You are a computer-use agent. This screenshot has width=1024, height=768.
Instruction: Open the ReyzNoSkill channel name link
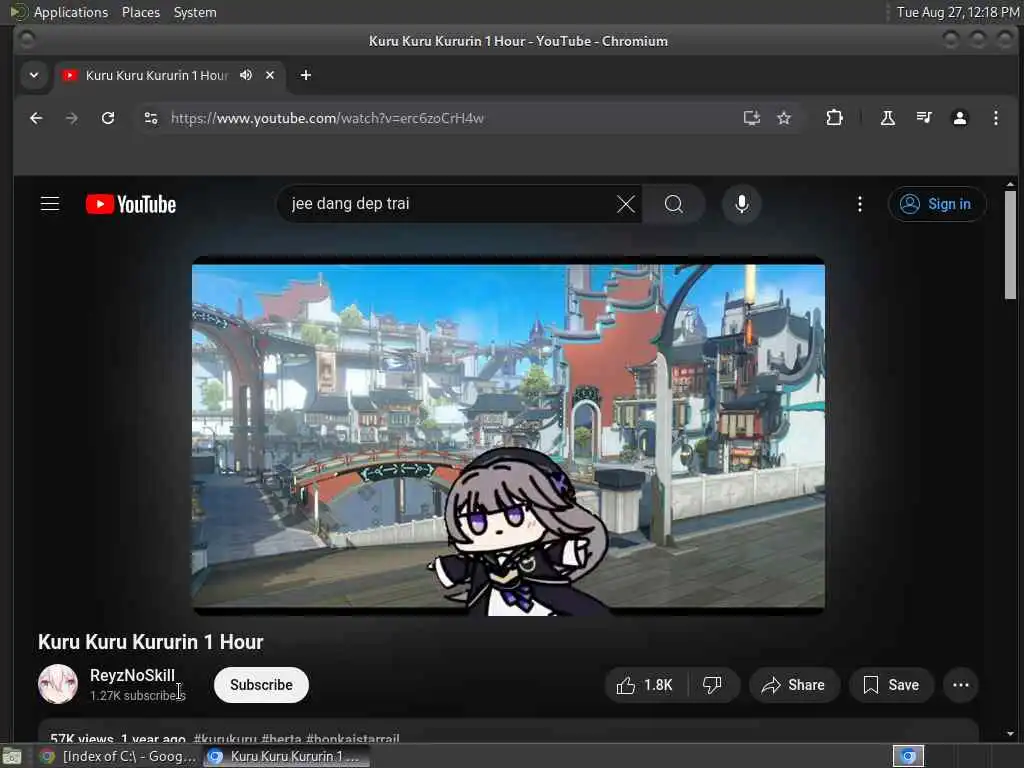[x=132, y=675]
